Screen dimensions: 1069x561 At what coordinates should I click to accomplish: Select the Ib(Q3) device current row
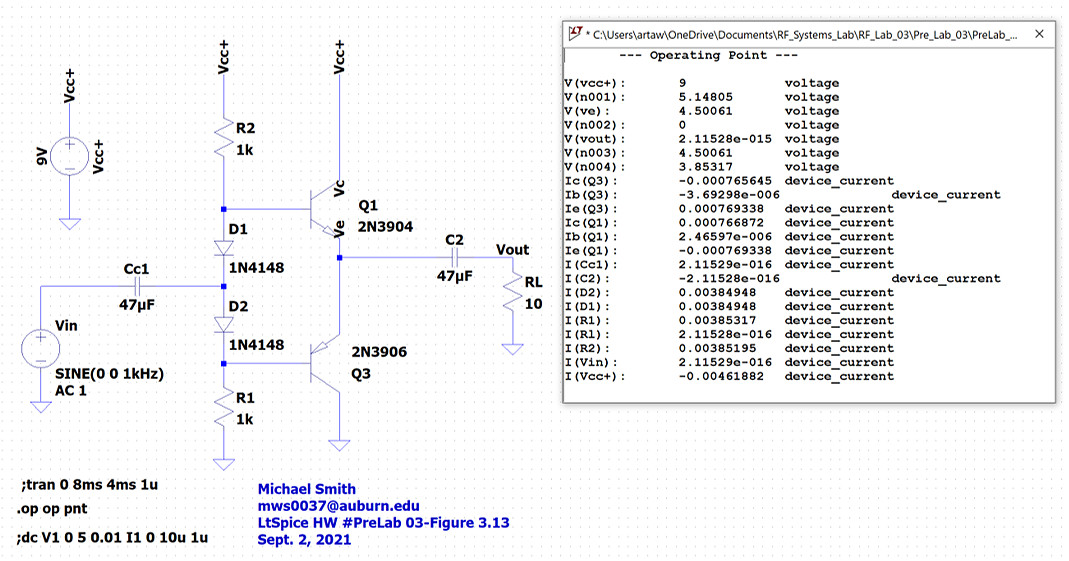point(783,195)
